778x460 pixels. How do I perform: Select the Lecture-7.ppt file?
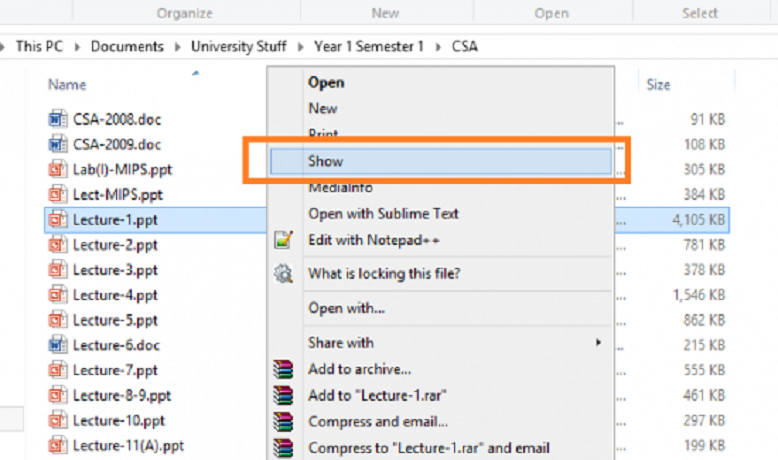click(115, 370)
